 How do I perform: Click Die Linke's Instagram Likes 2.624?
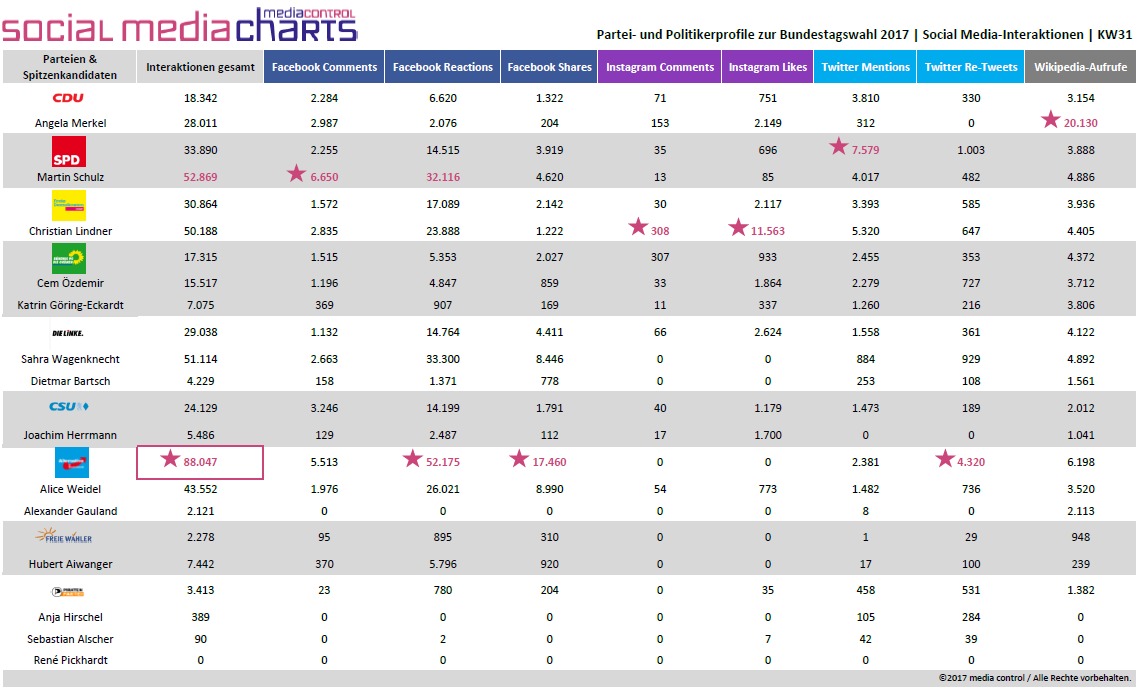[768, 332]
